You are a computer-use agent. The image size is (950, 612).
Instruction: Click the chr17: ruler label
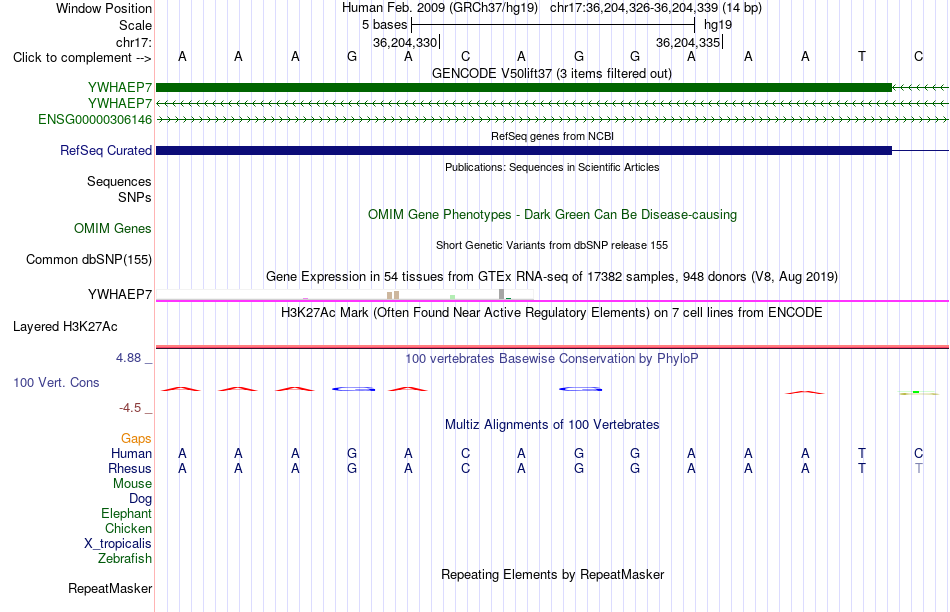[x=133, y=42]
